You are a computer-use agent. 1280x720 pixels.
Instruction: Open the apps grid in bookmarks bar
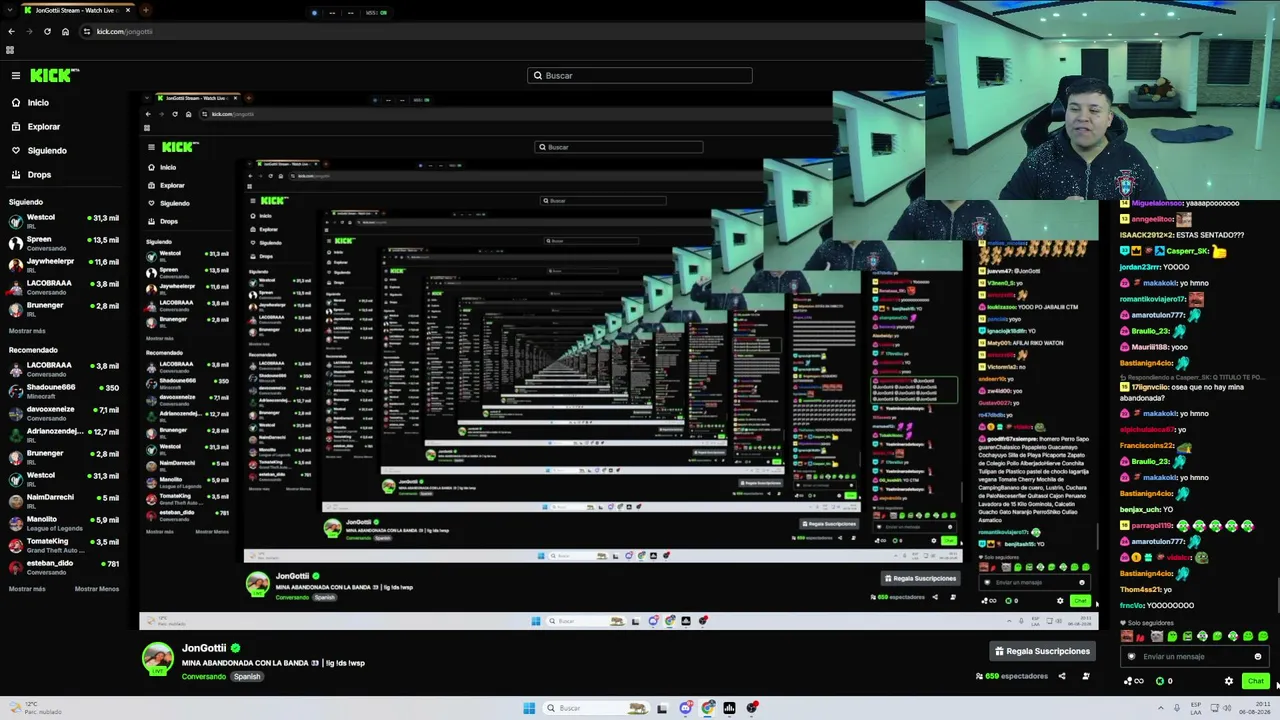tap(10, 50)
